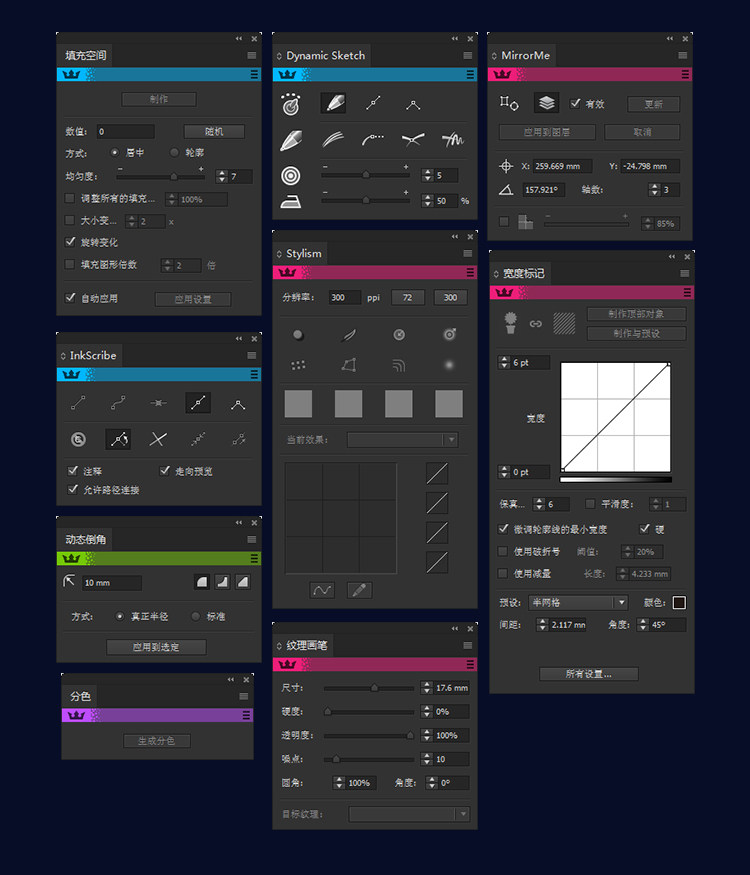Open the 宽度标记 panel flyout menu
The width and height of the screenshot is (750, 875).
[685, 273]
